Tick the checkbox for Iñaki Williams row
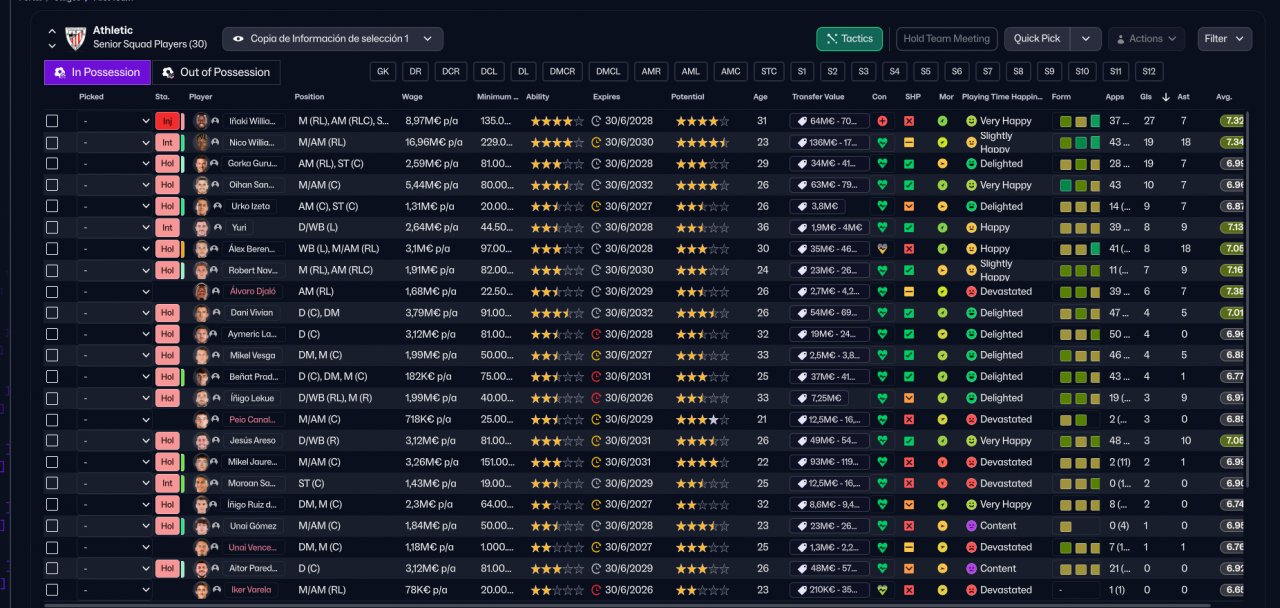 pyautogui.click(x=52, y=121)
